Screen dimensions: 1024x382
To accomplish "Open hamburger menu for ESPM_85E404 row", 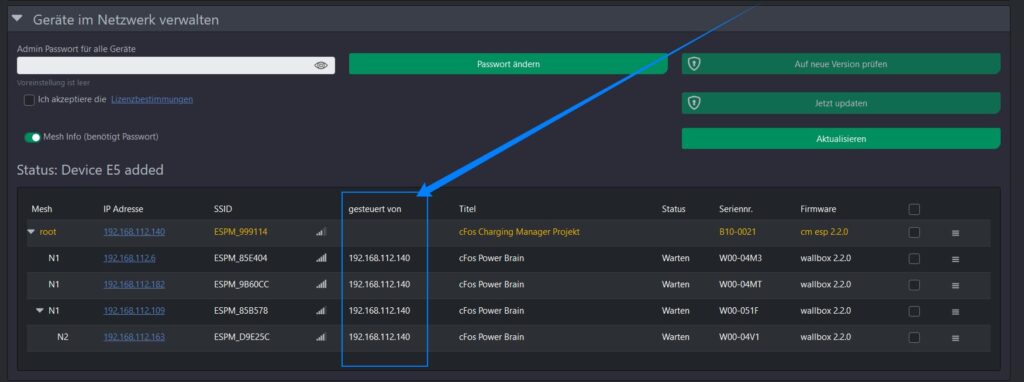I will (x=955, y=259).
